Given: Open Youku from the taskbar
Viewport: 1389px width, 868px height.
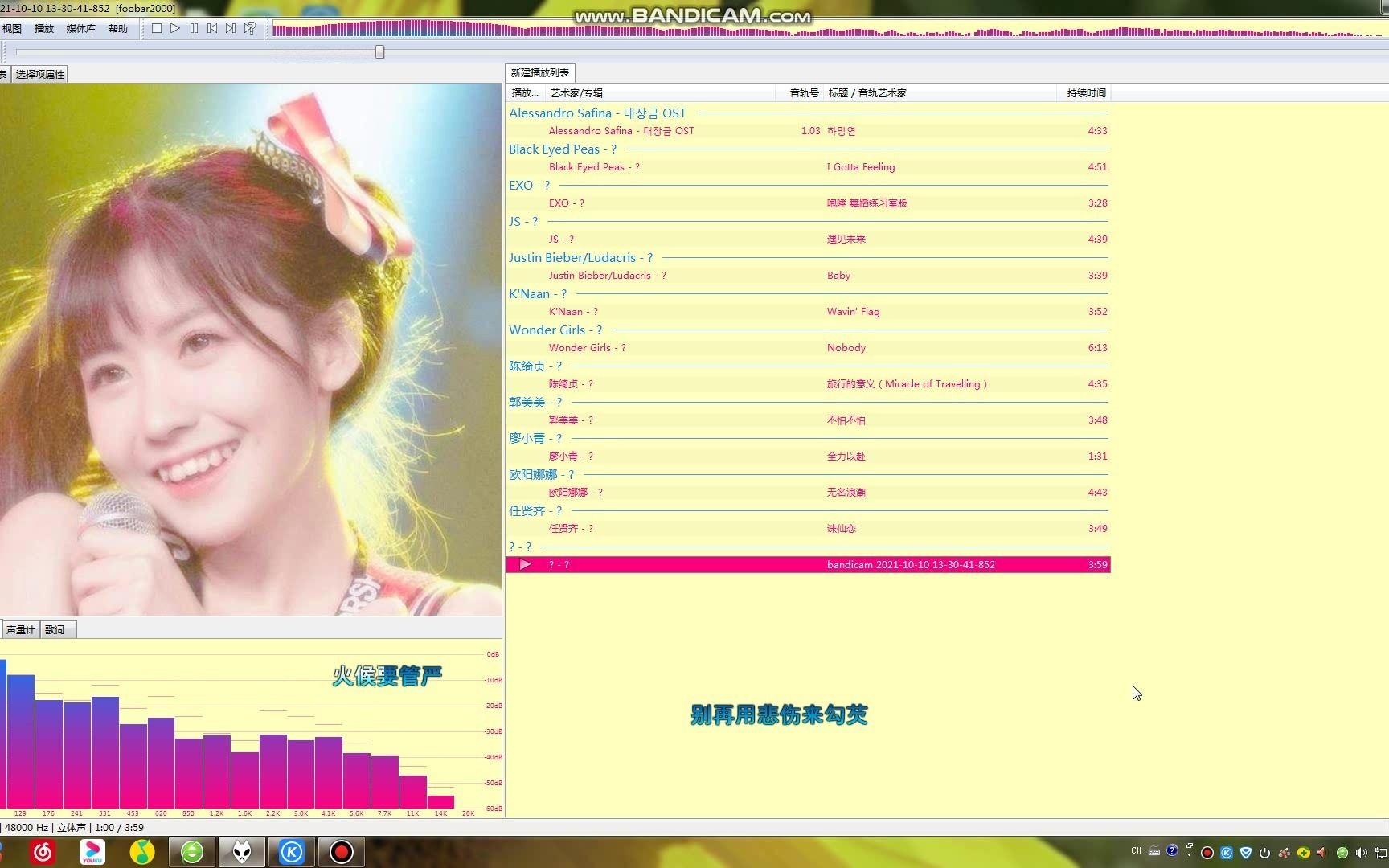Looking at the screenshot, I should point(92,852).
